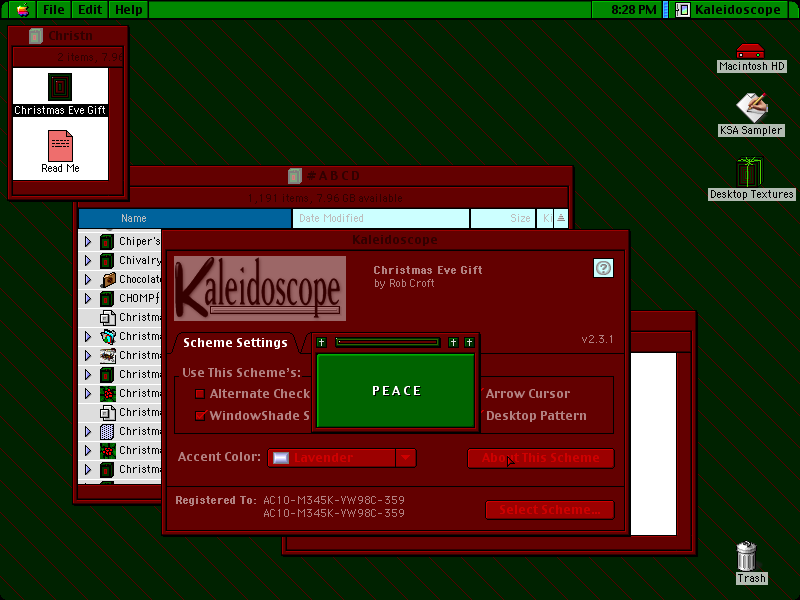Screen dimensions: 800x600
Task: Enable the Alternate Check checkbox
Action: pyautogui.click(x=200, y=394)
